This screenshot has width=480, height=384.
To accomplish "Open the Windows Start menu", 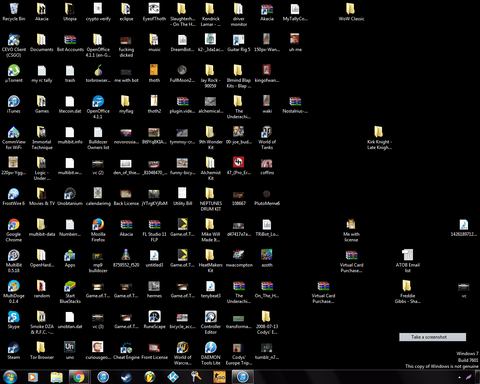I will [x=10, y=377].
